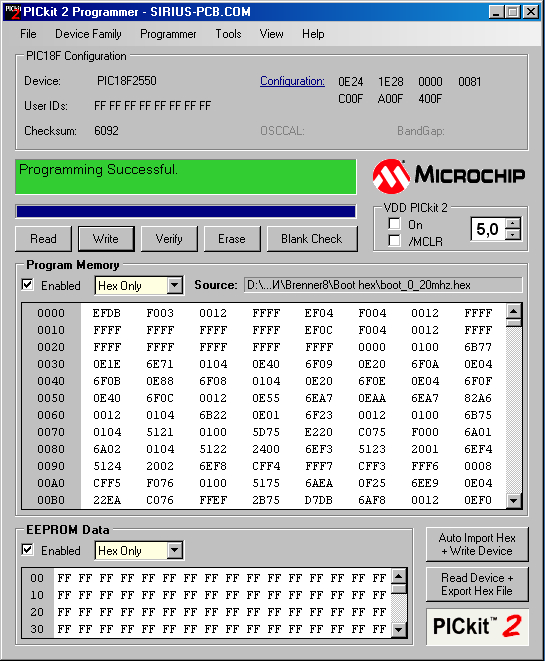Uncheck Program Memory Enabled checkbox

(27, 285)
